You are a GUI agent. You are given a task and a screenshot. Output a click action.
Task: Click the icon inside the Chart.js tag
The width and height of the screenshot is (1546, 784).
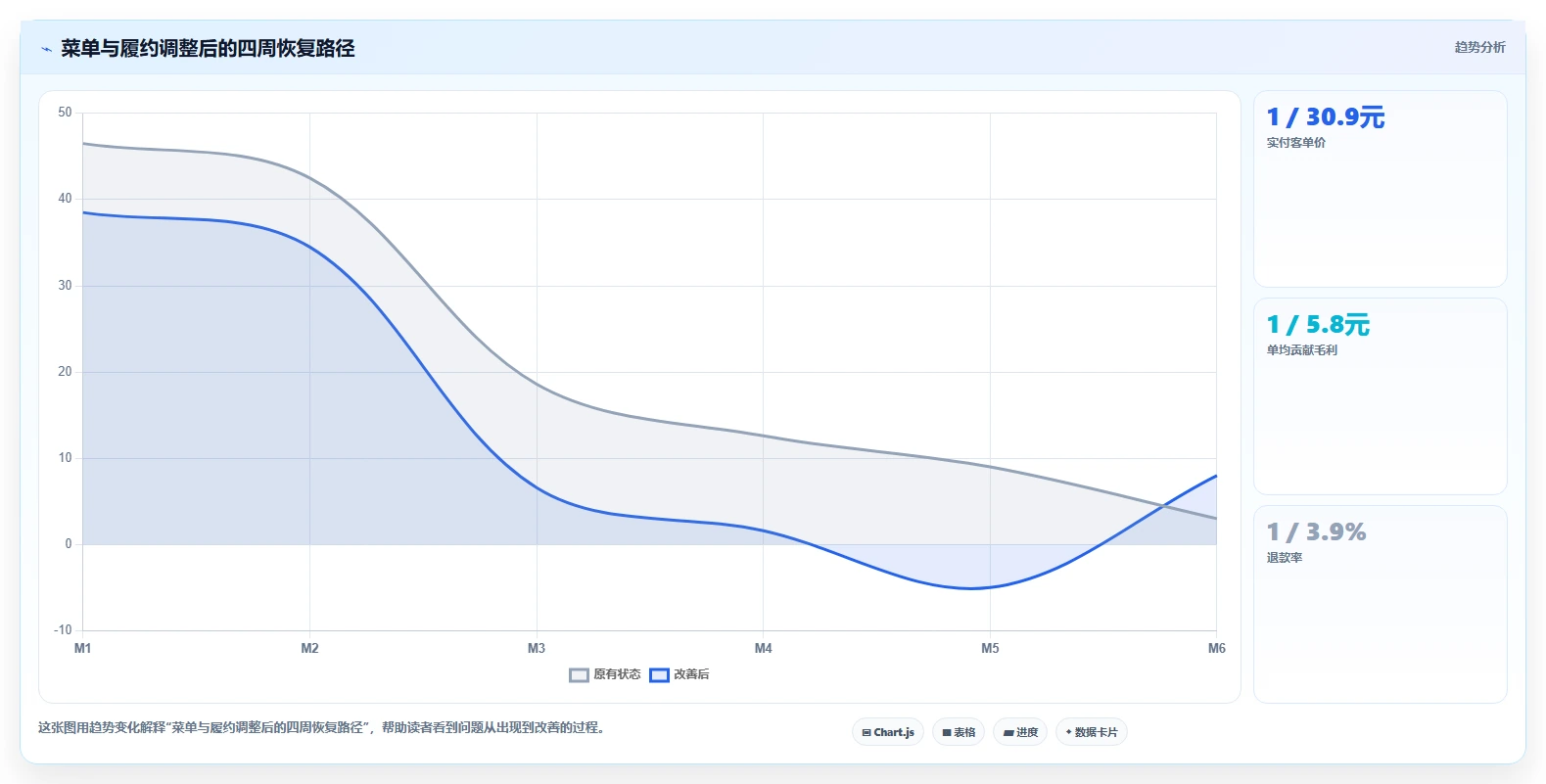click(867, 732)
